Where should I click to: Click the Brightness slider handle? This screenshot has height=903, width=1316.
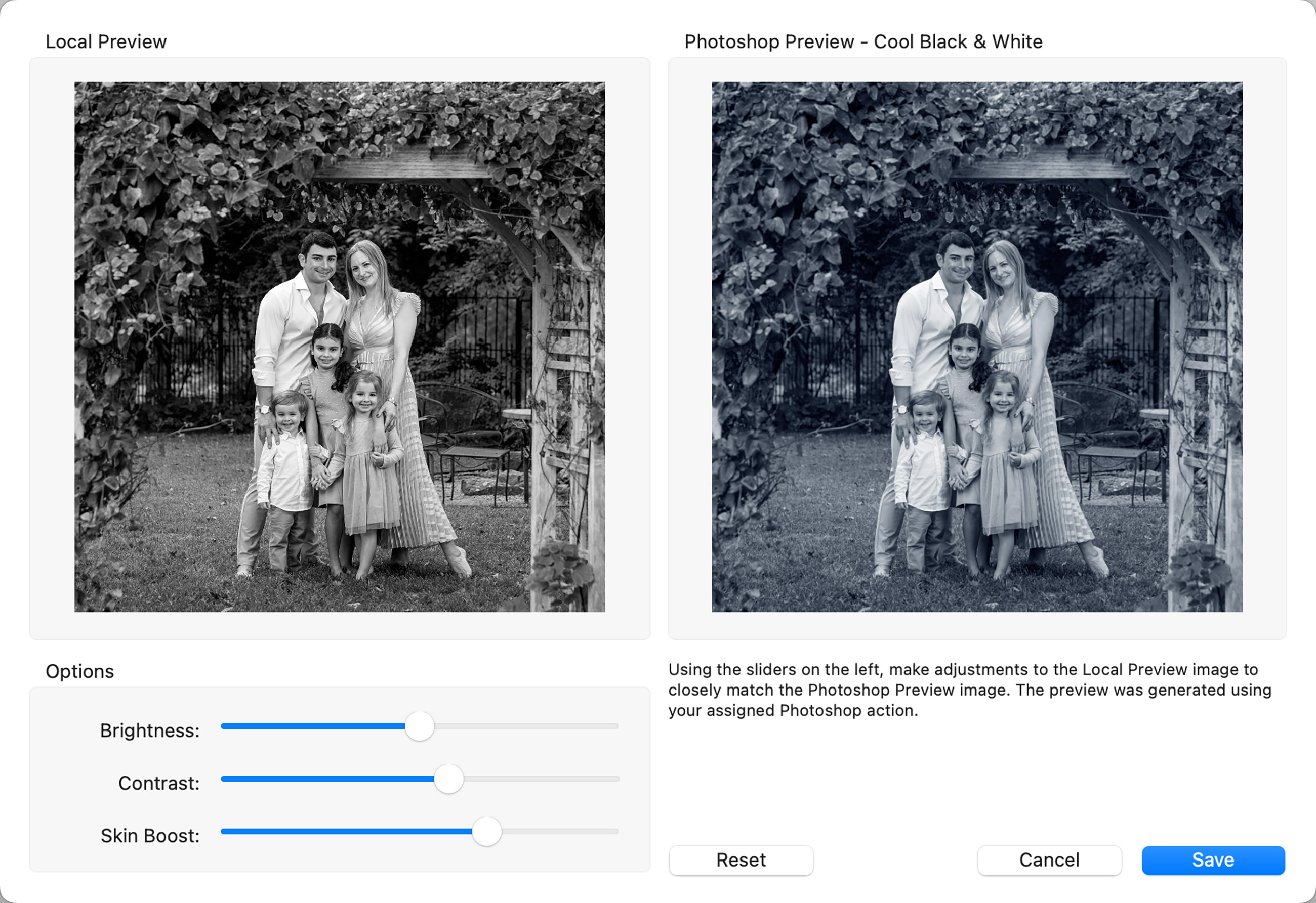click(420, 726)
